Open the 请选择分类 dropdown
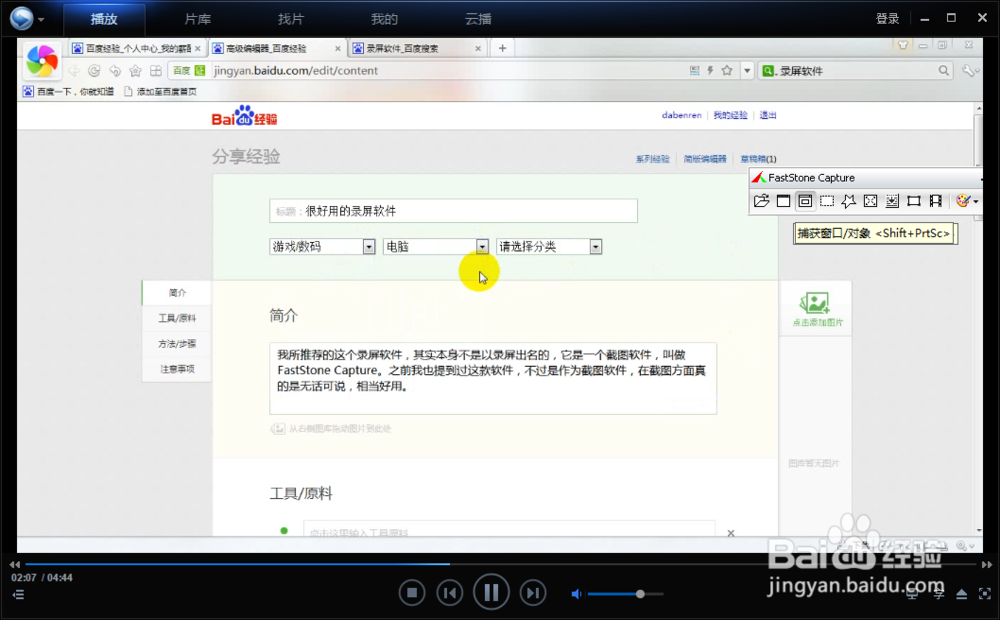This screenshot has height=620, width=1000. click(595, 245)
